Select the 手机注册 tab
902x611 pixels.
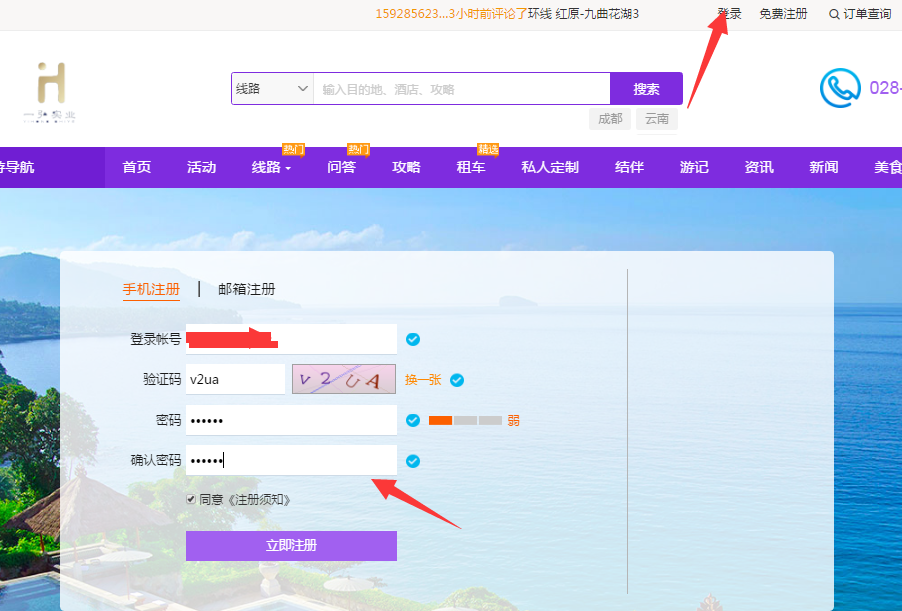point(151,289)
